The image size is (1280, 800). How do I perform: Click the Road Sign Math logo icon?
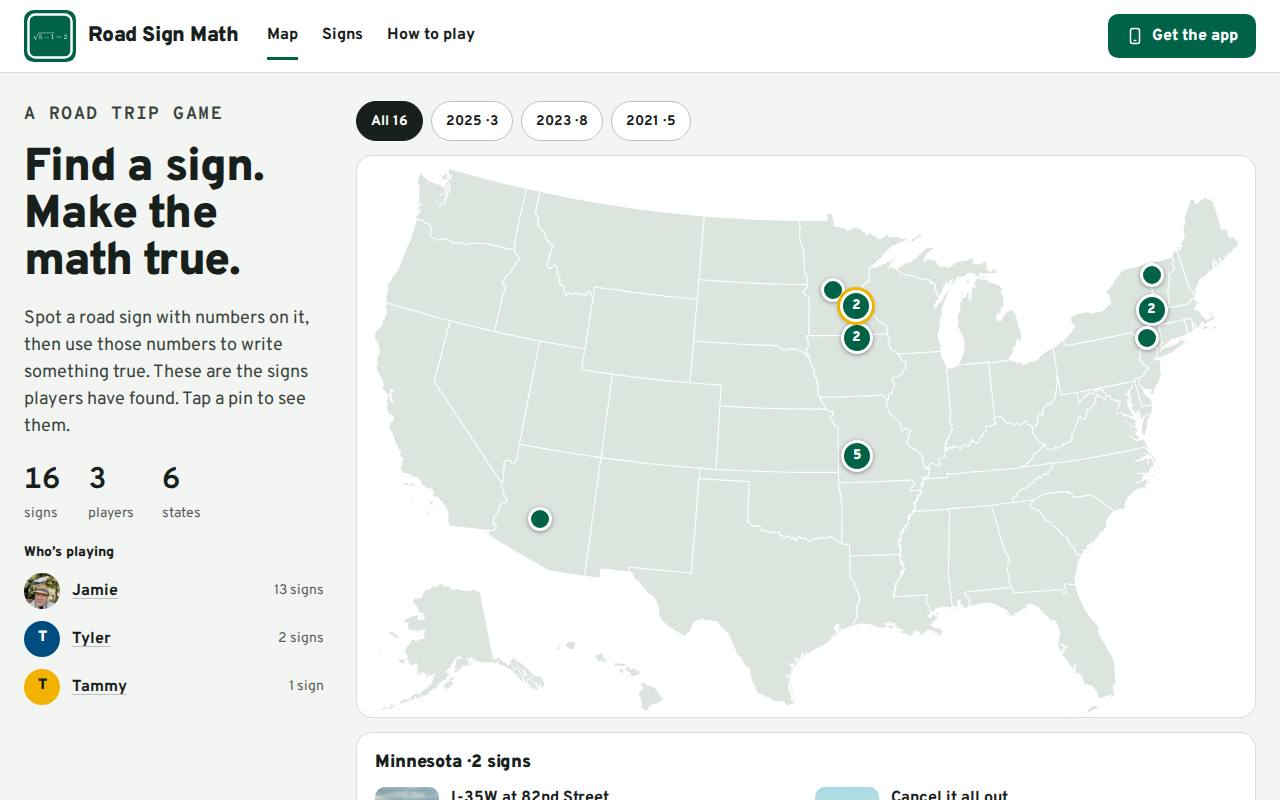(50, 36)
